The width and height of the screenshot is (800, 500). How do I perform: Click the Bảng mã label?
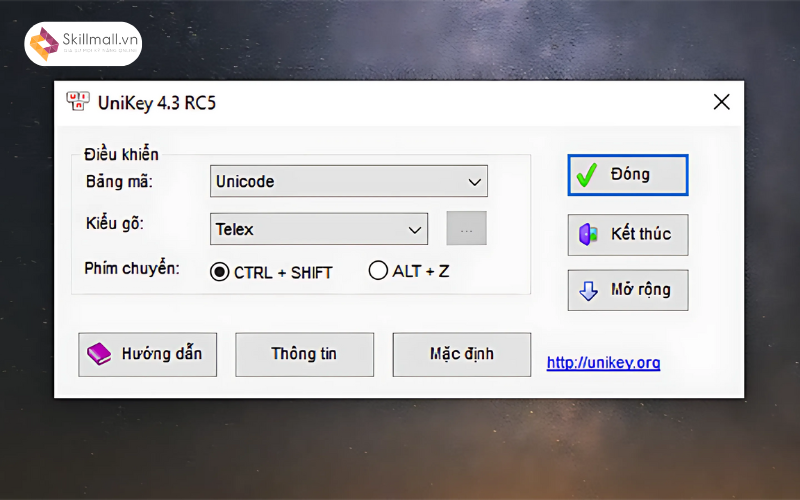(x=119, y=181)
